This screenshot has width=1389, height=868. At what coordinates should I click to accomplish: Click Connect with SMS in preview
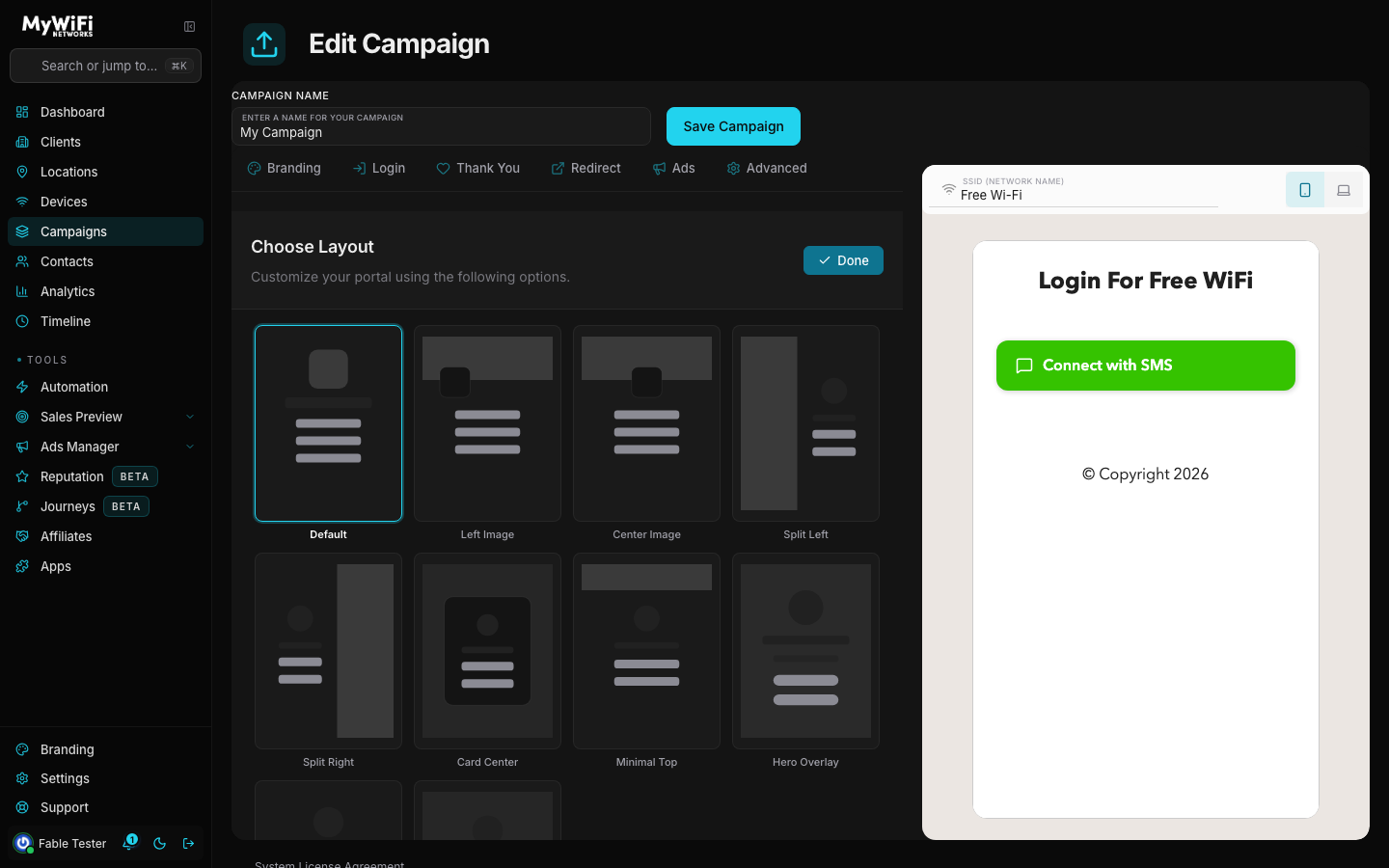click(x=1146, y=366)
